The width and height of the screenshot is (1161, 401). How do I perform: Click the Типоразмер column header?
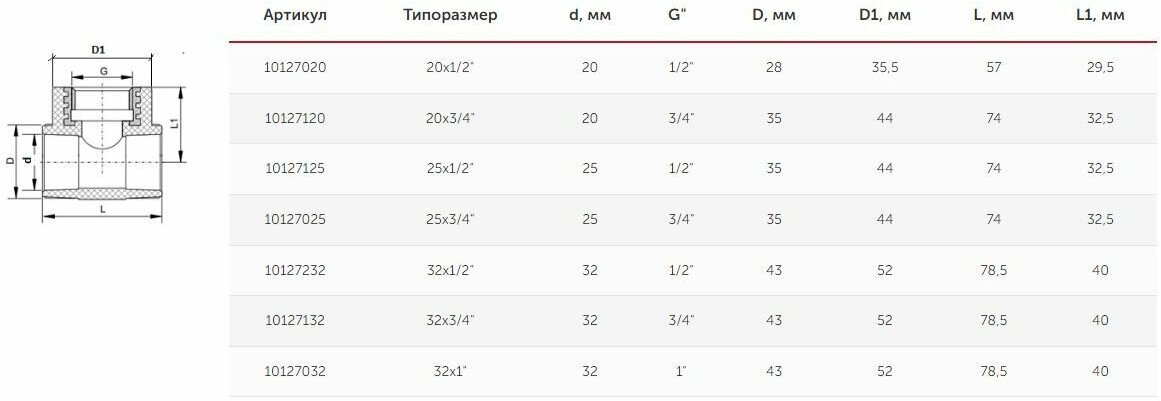click(450, 16)
